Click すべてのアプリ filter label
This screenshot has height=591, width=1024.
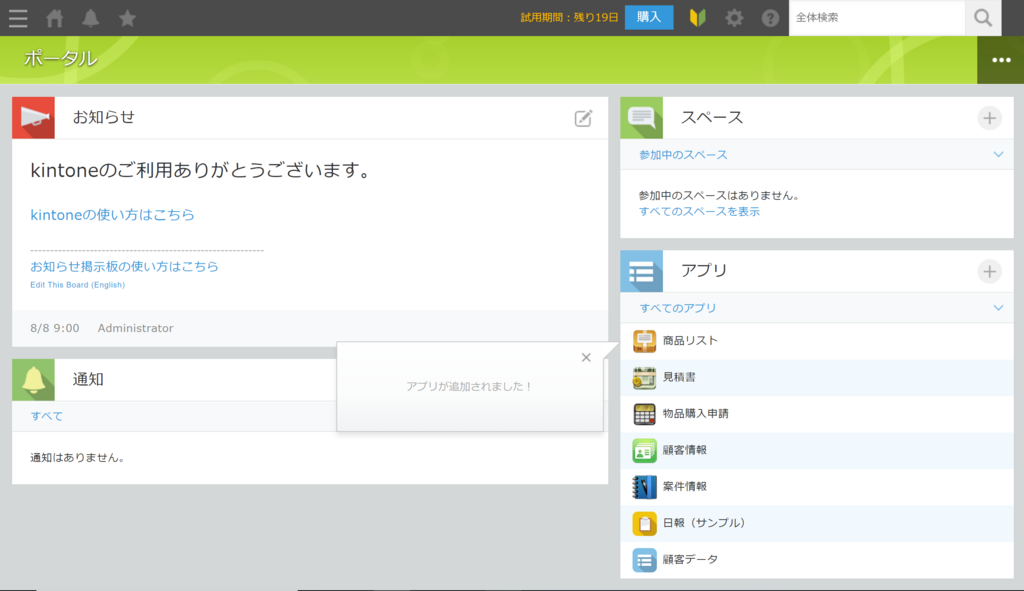pyautogui.click(x=677, y=308)
